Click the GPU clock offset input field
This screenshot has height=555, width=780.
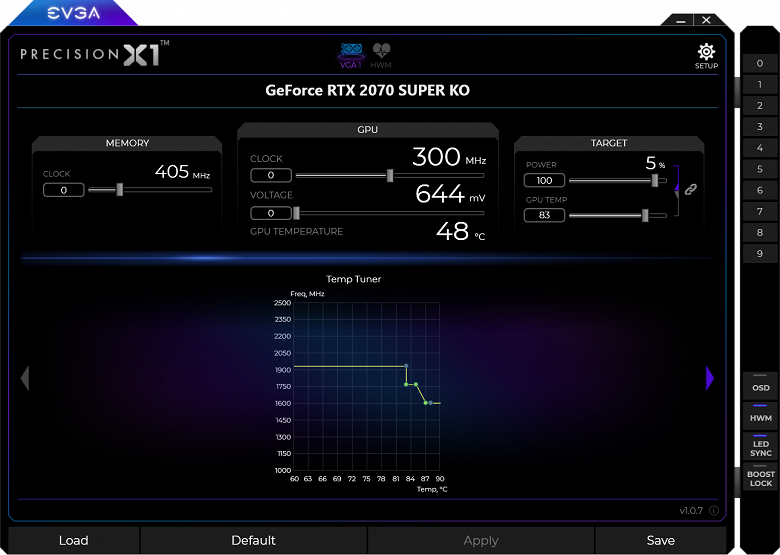[x=271, y=175]
